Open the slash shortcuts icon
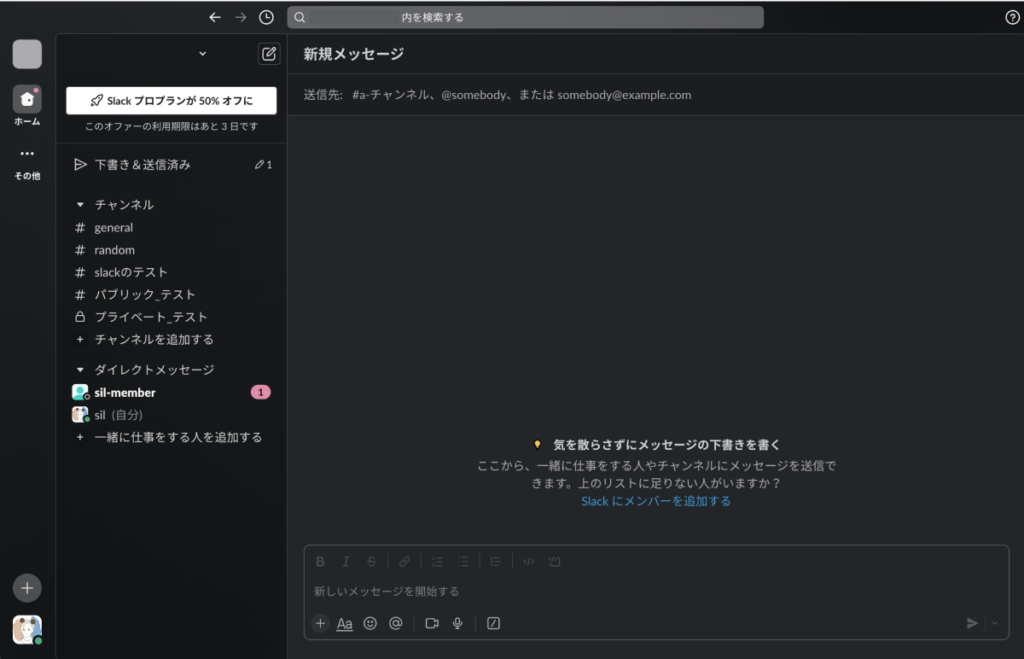This screenshot has width=1024, height=659. (x=493, y=623)
